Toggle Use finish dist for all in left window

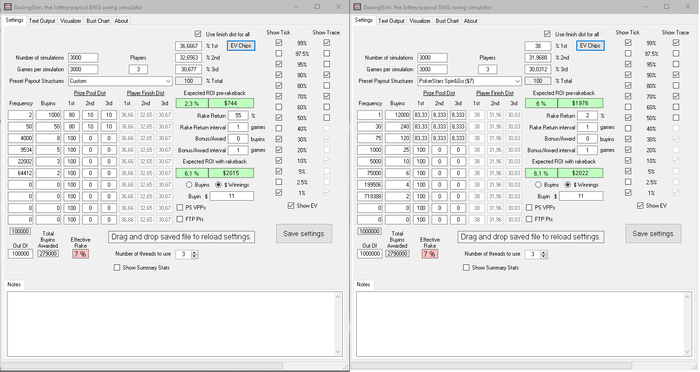point(198,34)
